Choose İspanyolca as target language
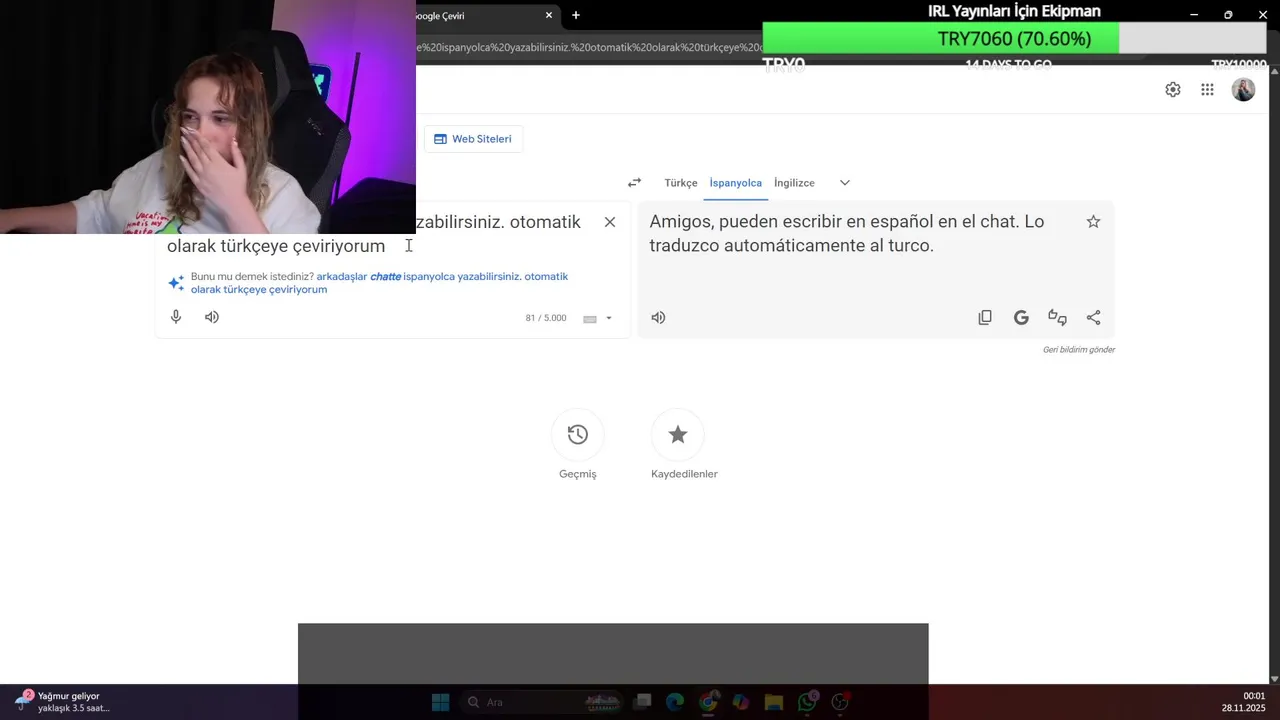Screen dimensions: 1280x720 point(736,183)
